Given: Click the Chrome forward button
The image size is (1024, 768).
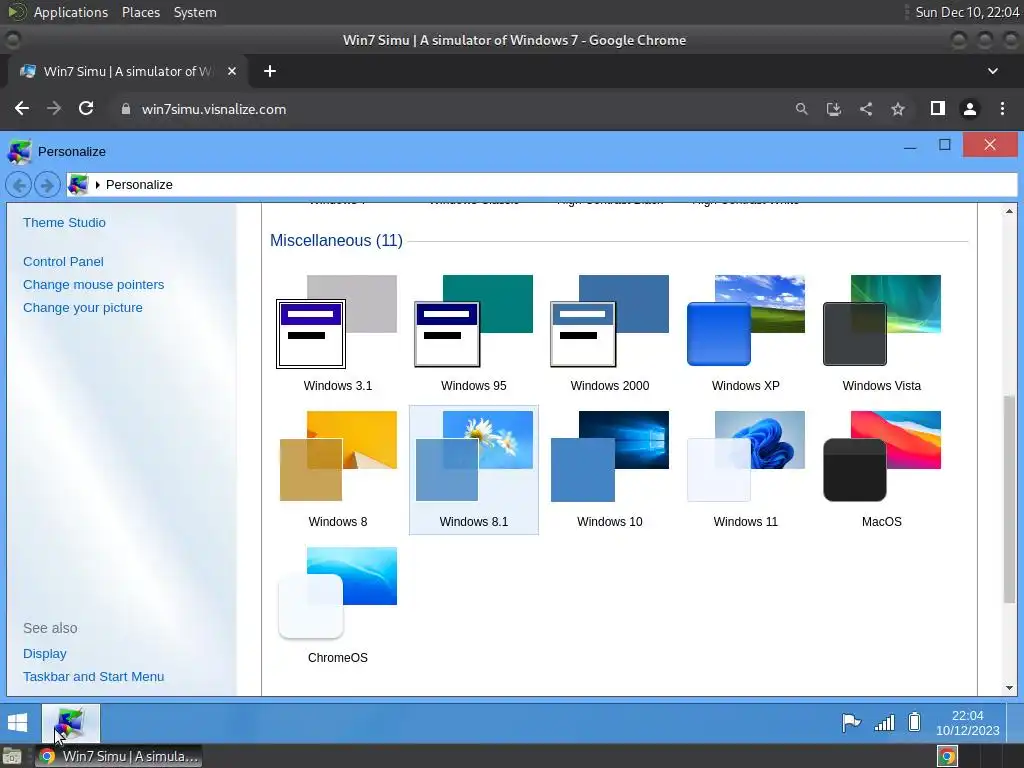Looking at the screenshot, I should 54,109.
